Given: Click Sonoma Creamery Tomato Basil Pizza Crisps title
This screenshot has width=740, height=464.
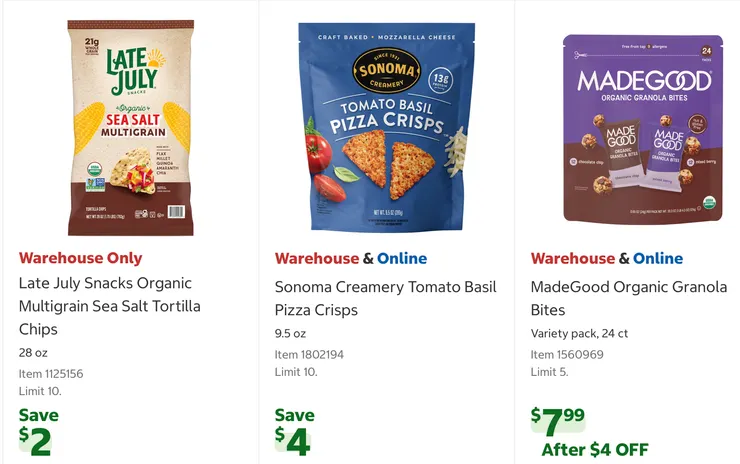Looking at the screenshot, I should tap(385, 298).
